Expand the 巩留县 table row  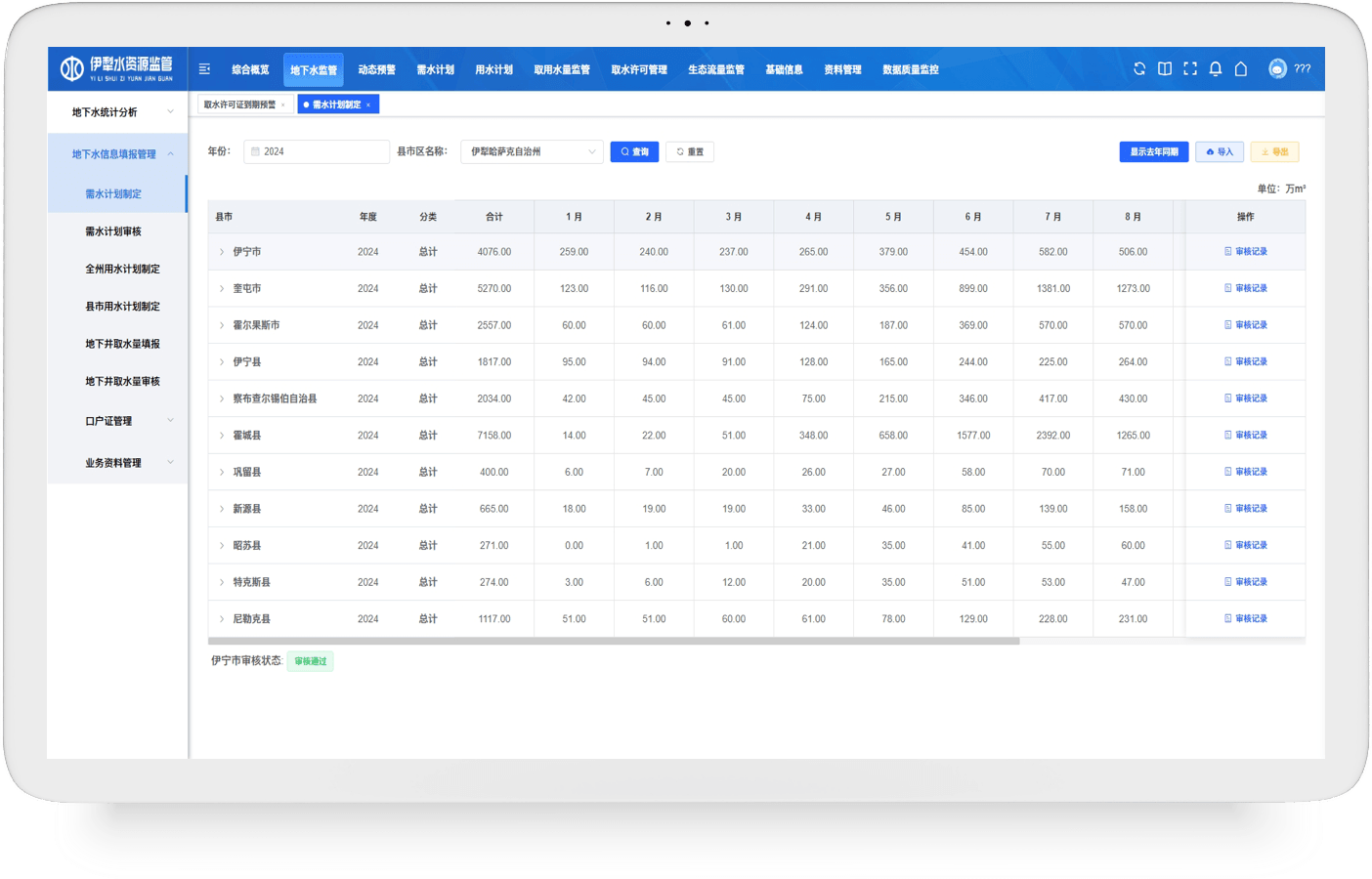pyautogui.click(x=222, y=472)
